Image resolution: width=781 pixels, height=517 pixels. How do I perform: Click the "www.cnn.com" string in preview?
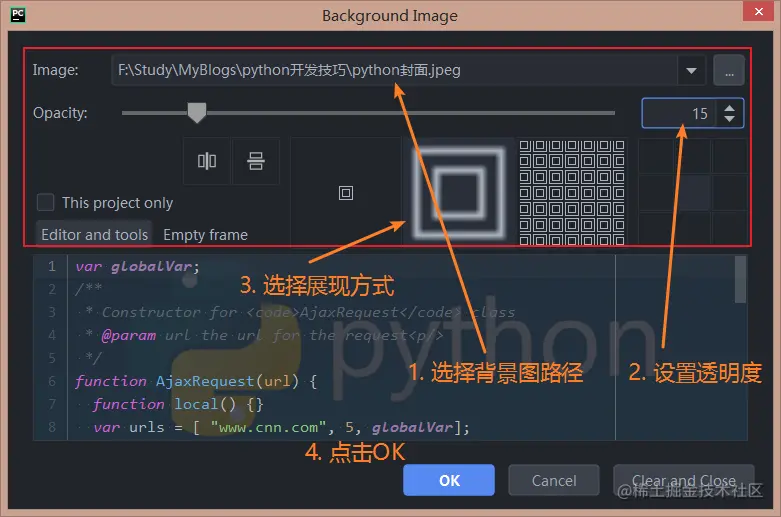pyautogui.click(x=269, y=427)
